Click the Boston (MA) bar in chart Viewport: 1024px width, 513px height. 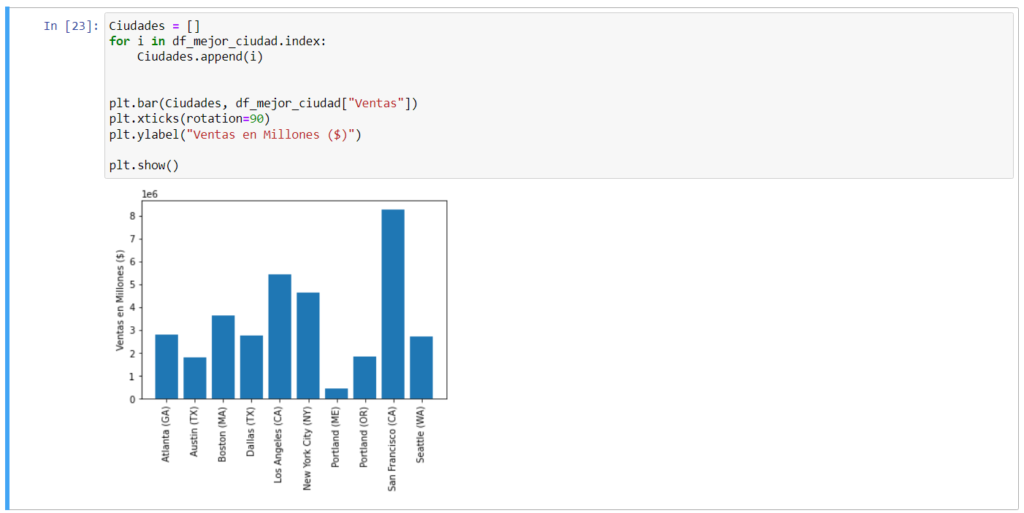tap(223, 357)
